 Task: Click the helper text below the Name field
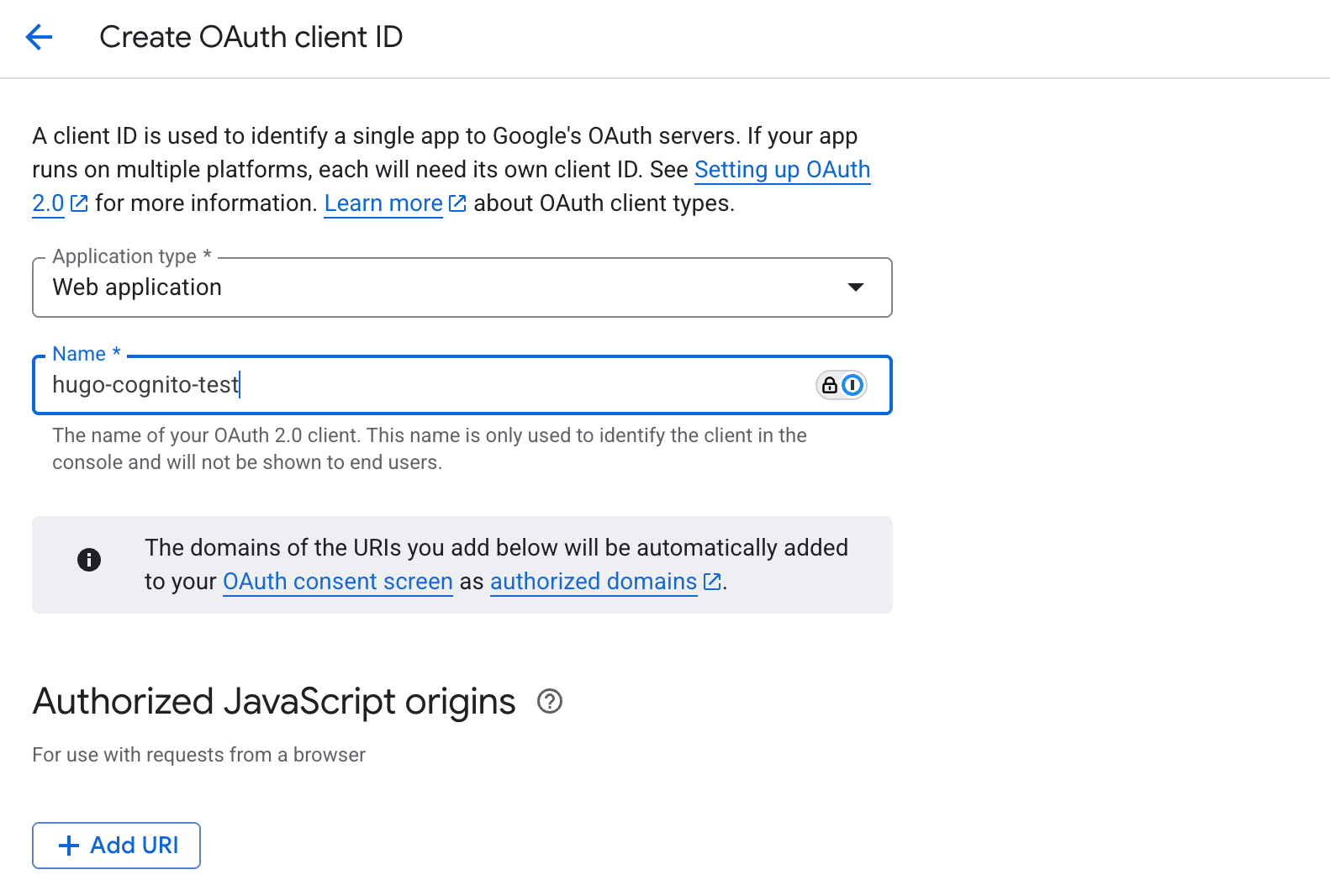(429, 449)
